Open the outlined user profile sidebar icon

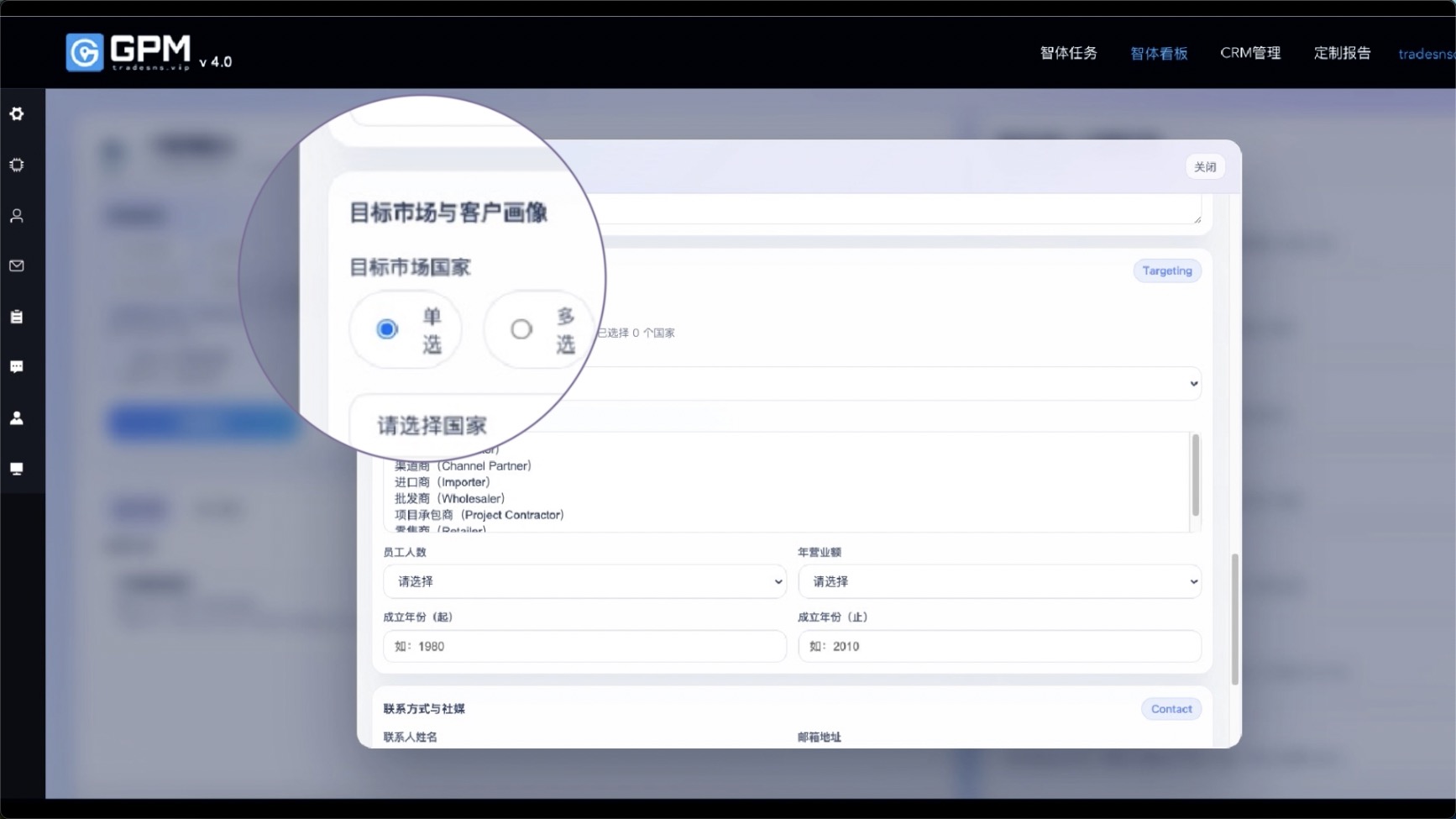17,216
